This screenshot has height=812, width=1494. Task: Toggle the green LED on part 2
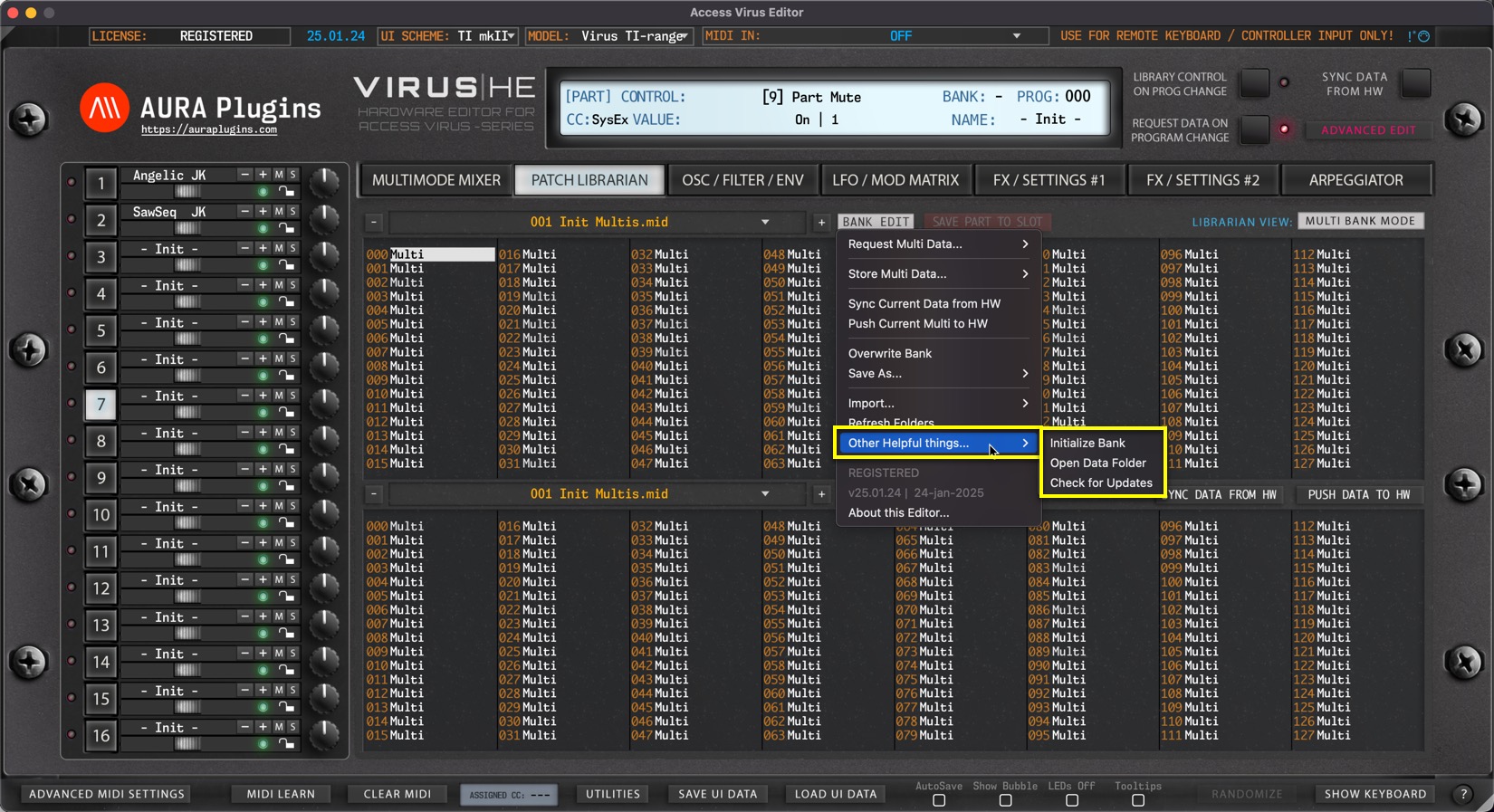263,229
